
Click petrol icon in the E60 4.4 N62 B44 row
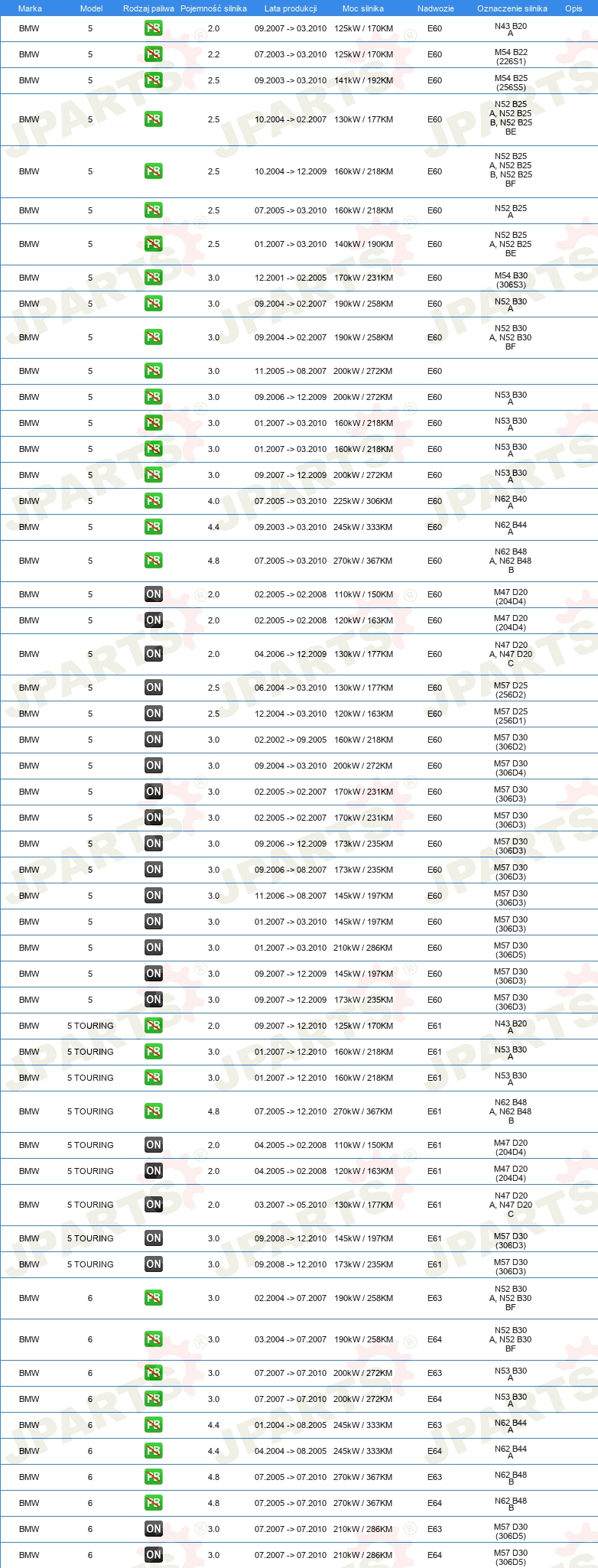coord(154,528)
